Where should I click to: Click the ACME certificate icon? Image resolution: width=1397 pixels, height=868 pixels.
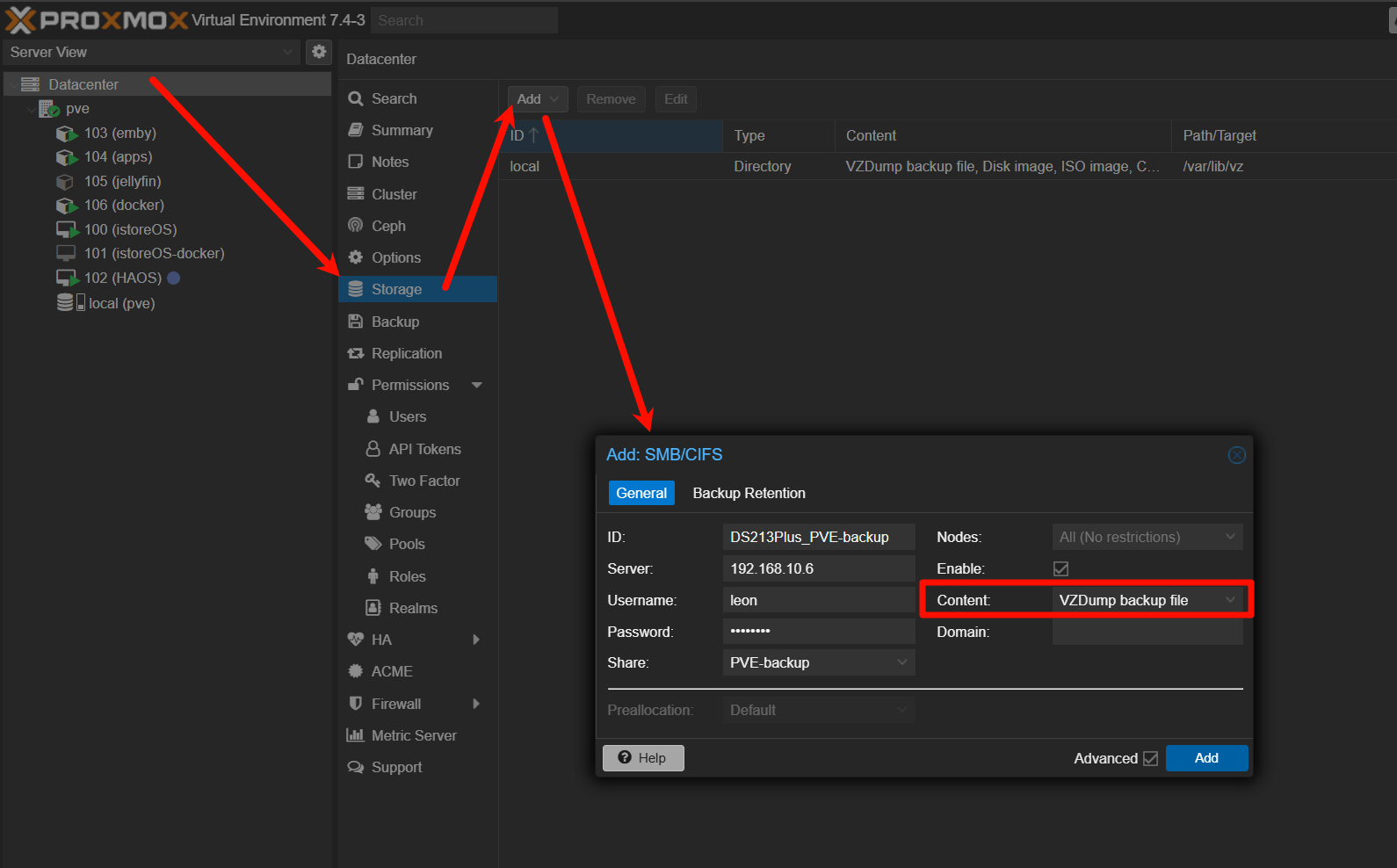coord(356,671)
